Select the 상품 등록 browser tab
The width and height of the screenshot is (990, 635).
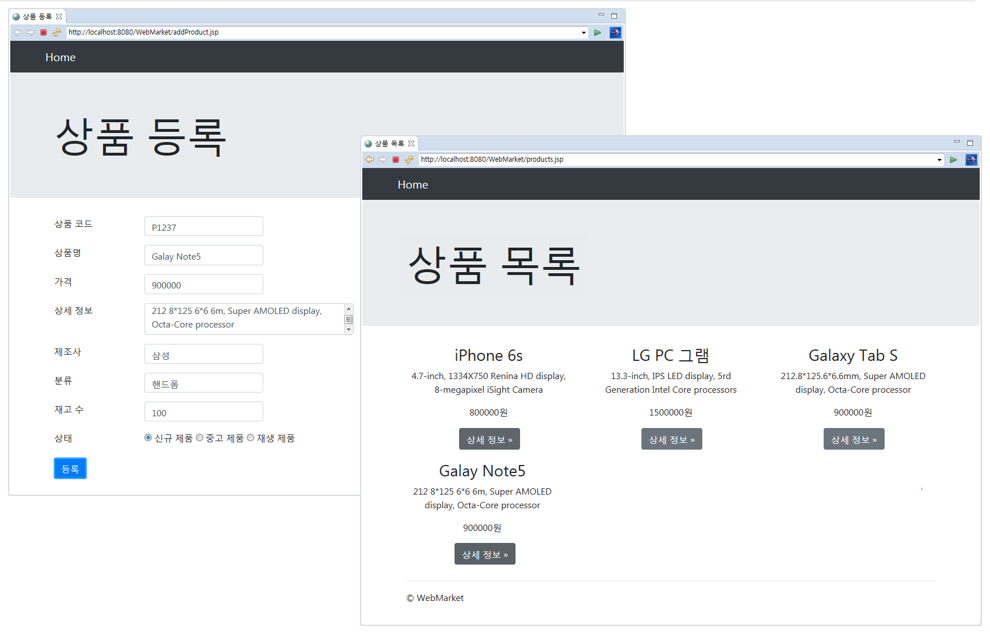pos(37,16)
